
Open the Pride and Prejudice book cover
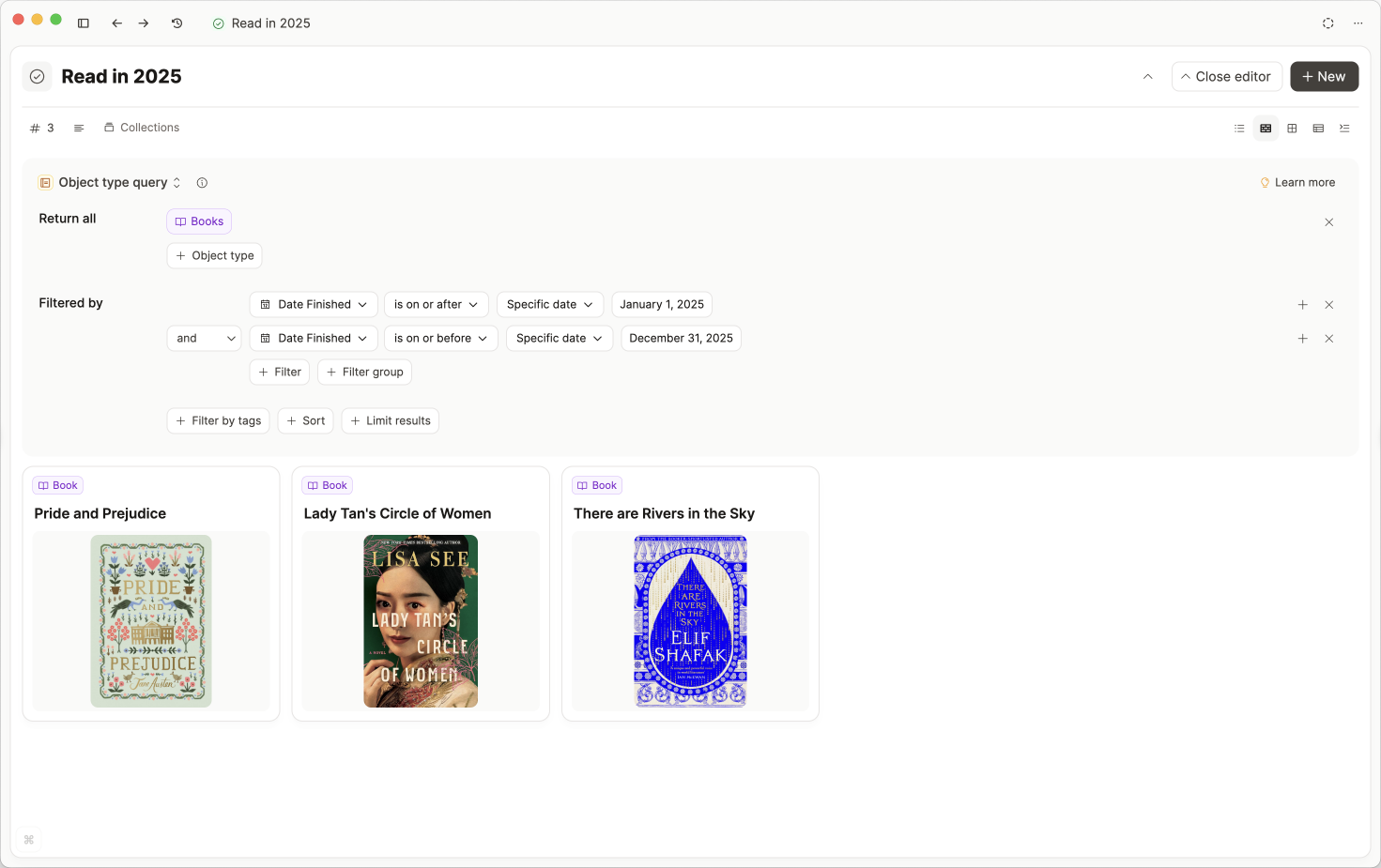pos(151,620)
